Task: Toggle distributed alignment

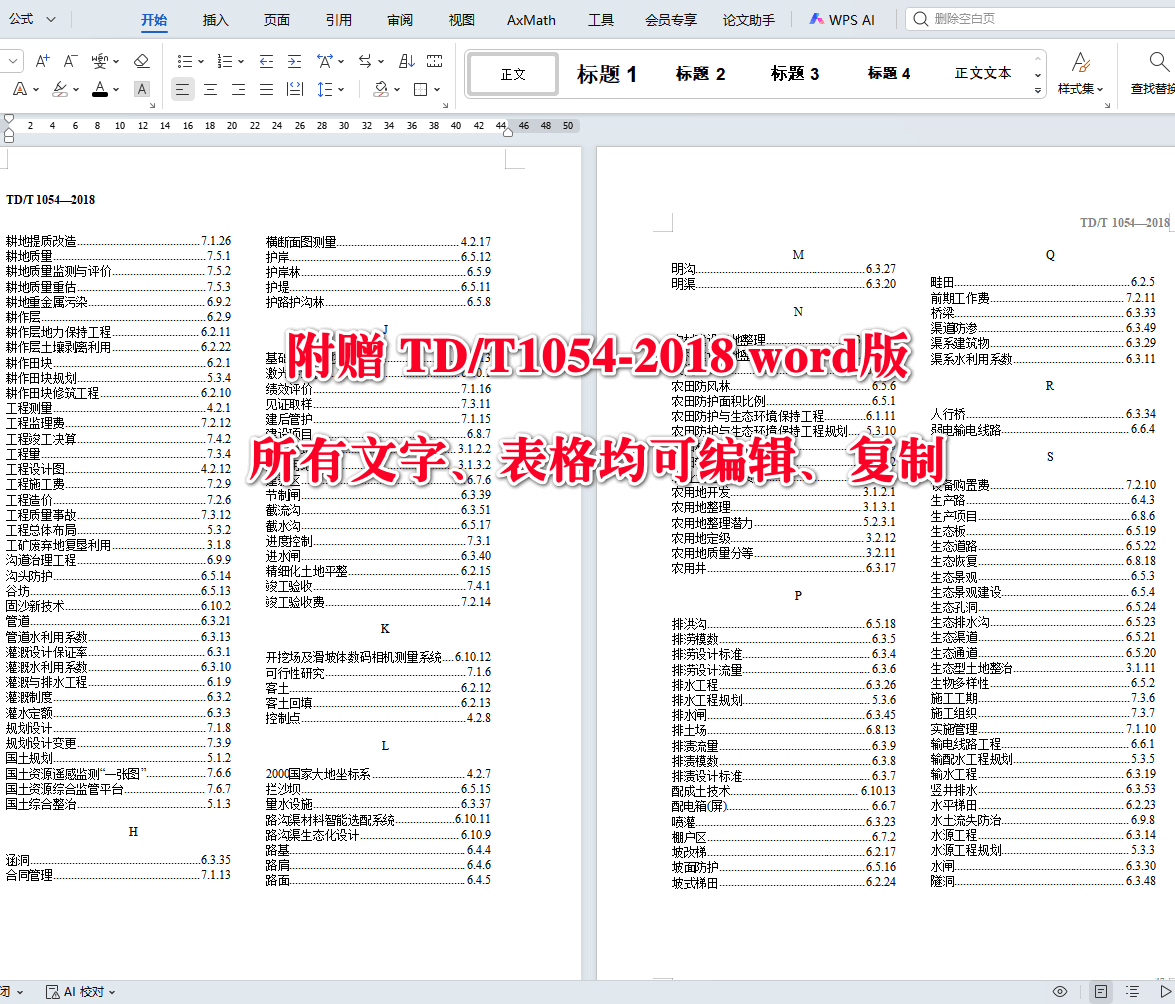Action: pyautogui.click(x=295, y=89)
